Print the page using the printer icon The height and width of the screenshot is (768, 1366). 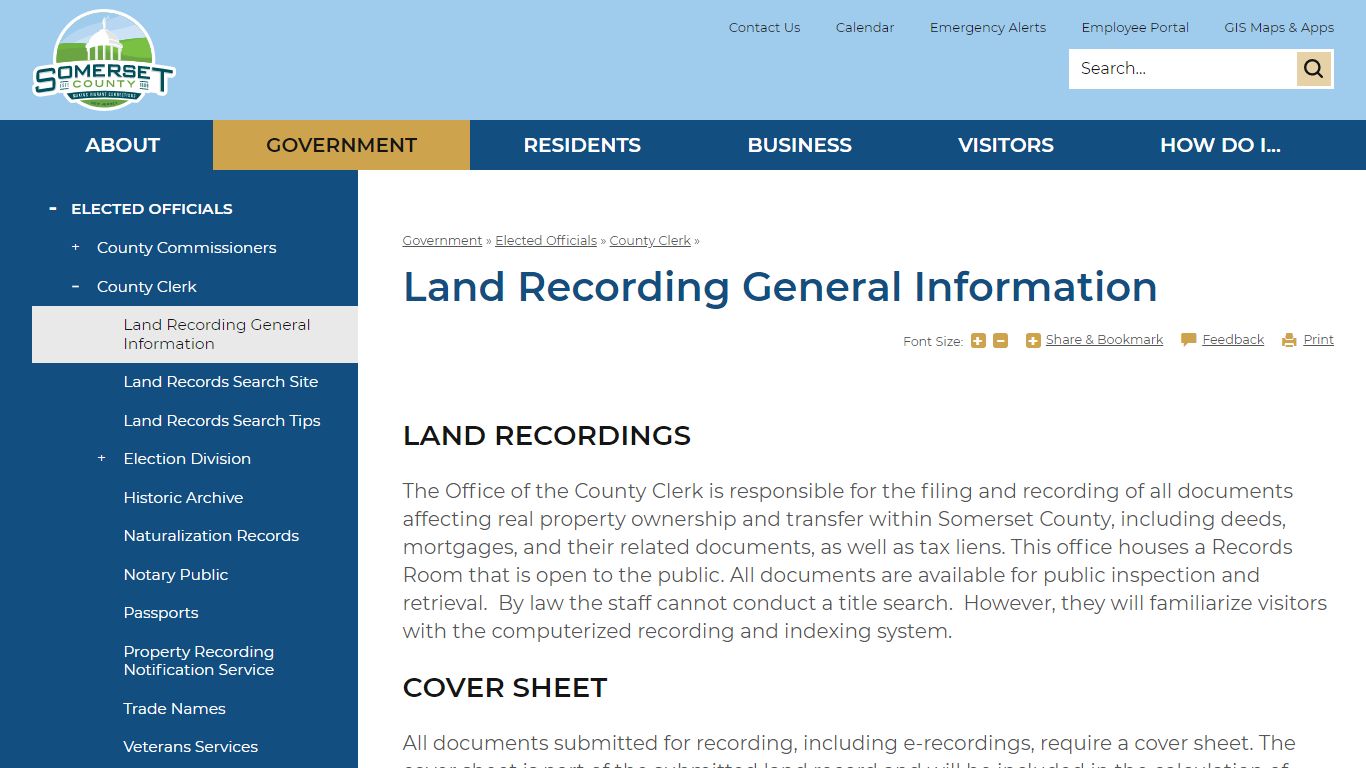[x=1287, y=339]
